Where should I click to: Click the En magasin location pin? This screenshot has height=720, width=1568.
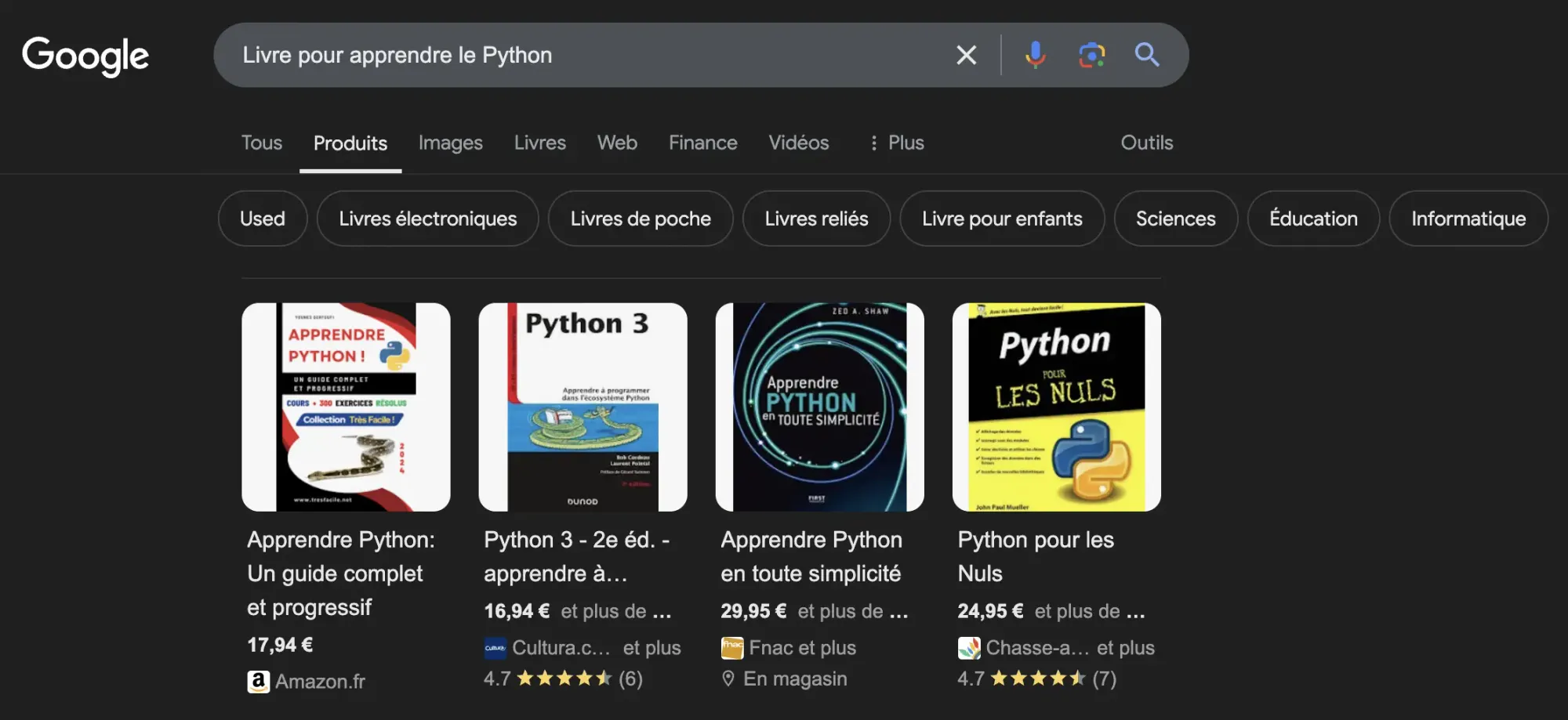(730, 678)
